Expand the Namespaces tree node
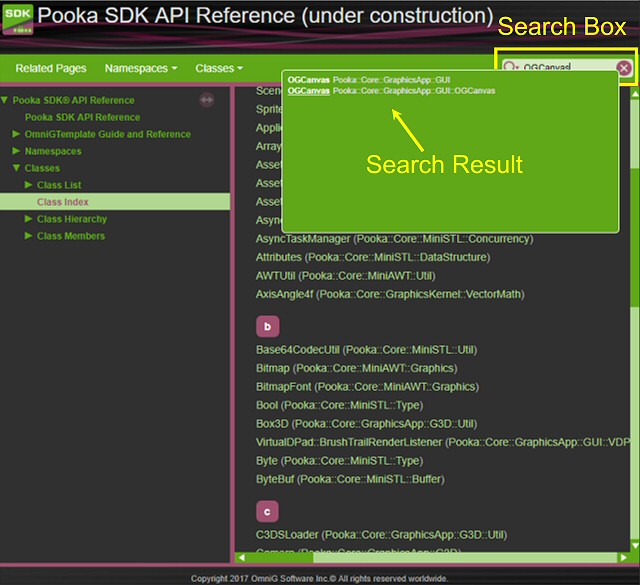Viewport: 640px width, 585px height. [x=16, y=151]
